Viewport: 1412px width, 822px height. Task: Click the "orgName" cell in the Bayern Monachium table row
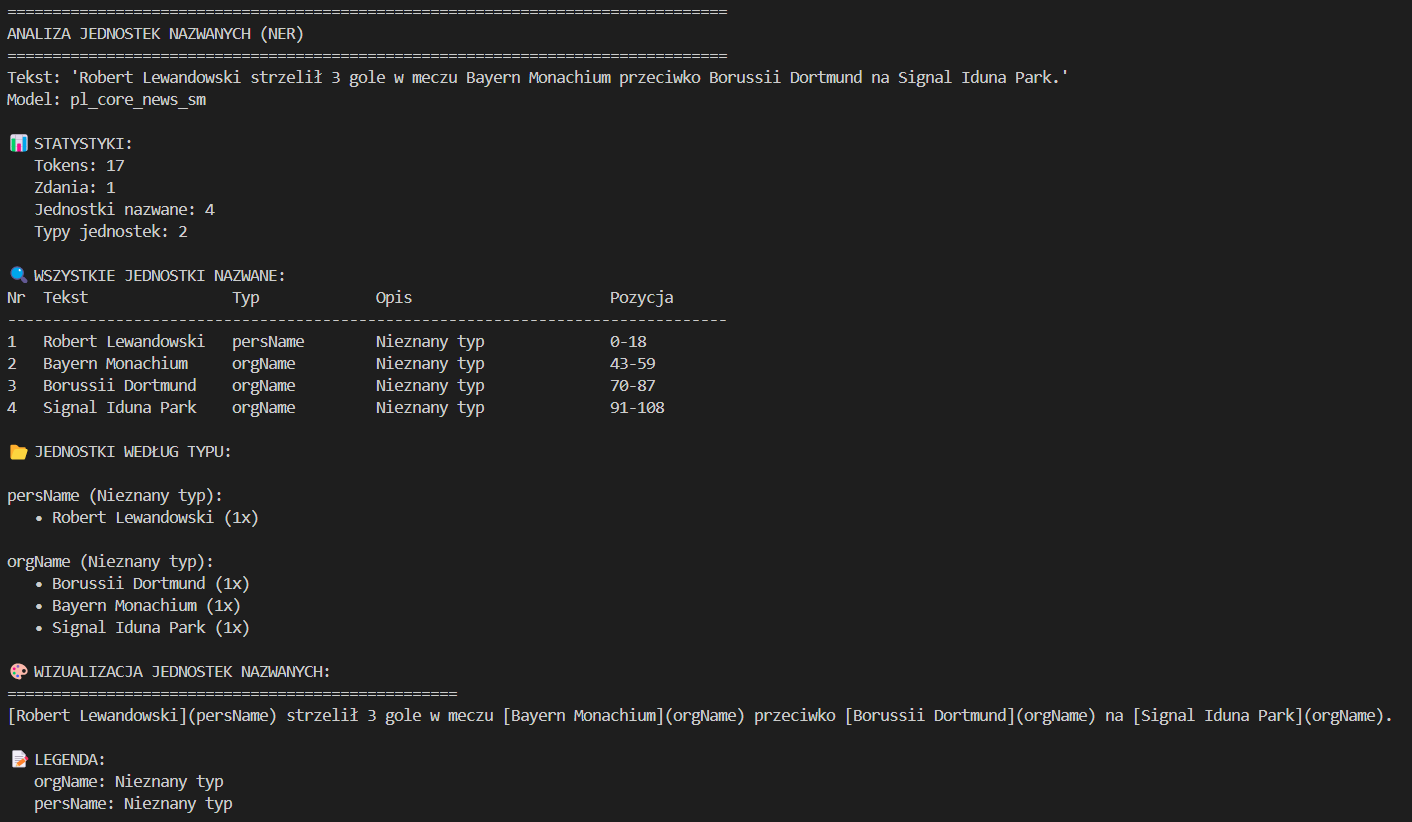pos(264,364)
